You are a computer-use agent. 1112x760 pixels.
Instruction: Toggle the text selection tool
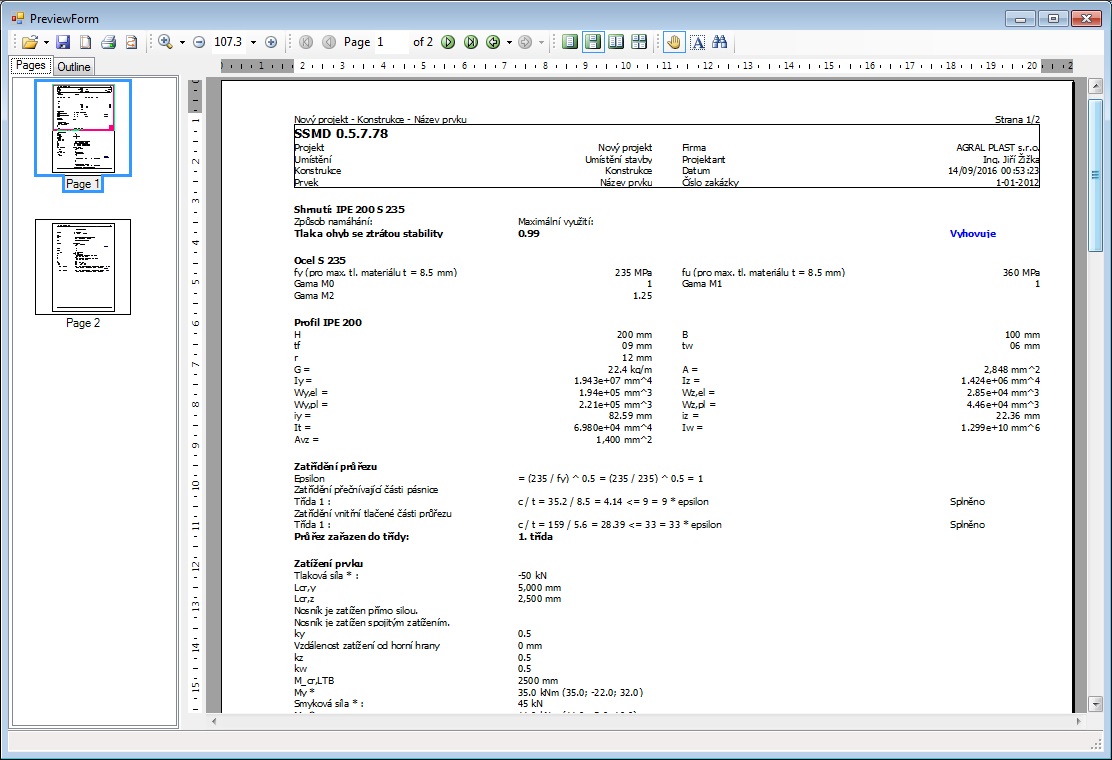[697, 42]
